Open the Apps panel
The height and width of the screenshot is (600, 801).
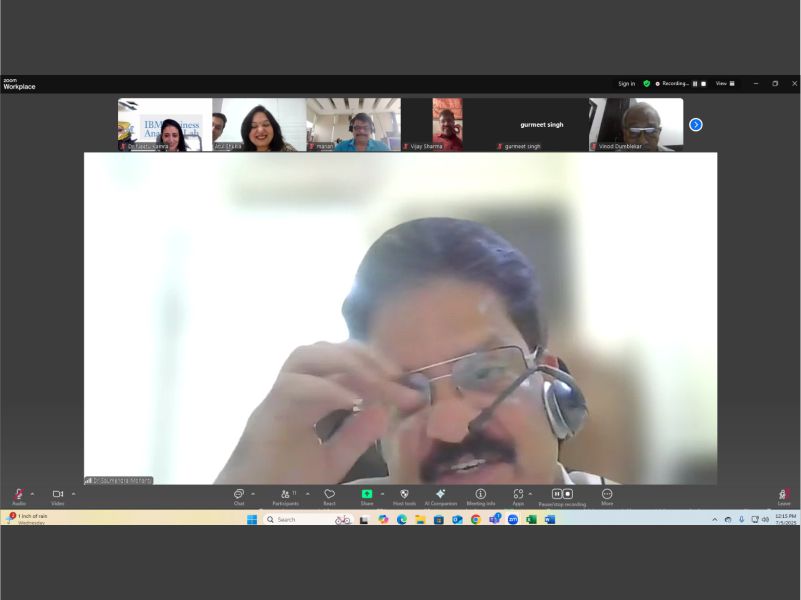tap(518, 495)
